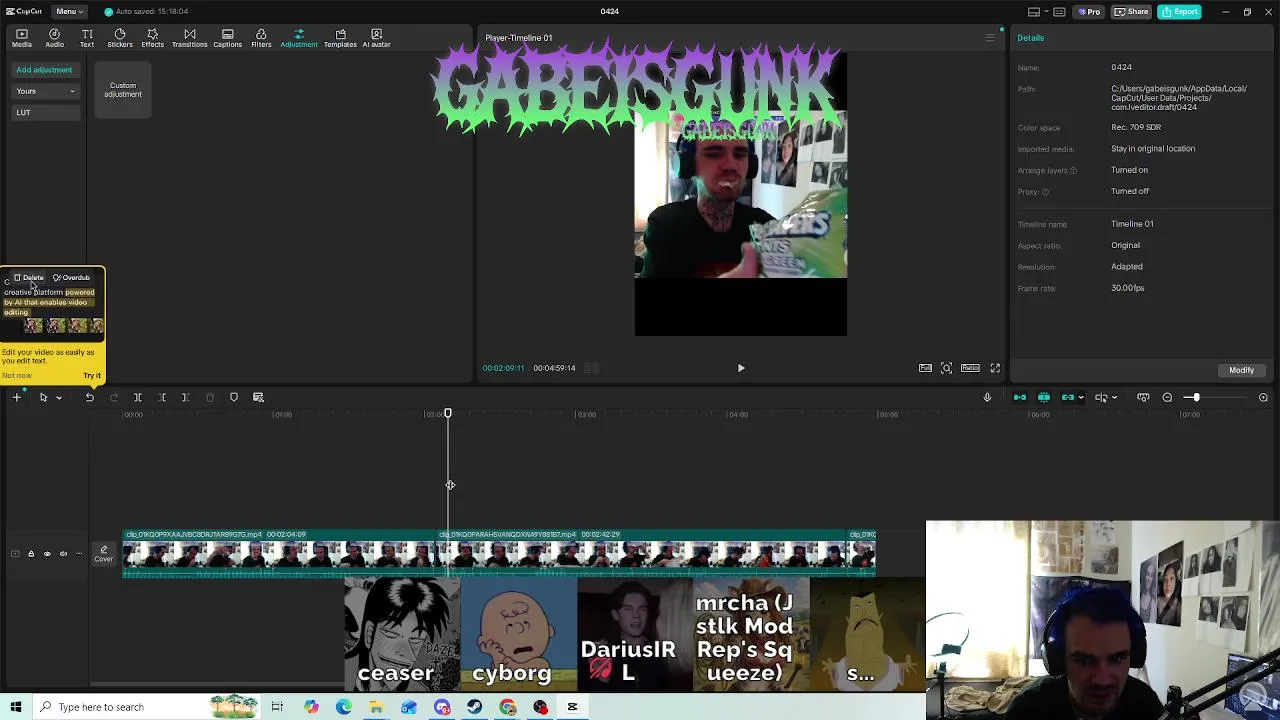Toggle the main track lock
This screenshot has width=1280, height=720.
tap(30, 554)
